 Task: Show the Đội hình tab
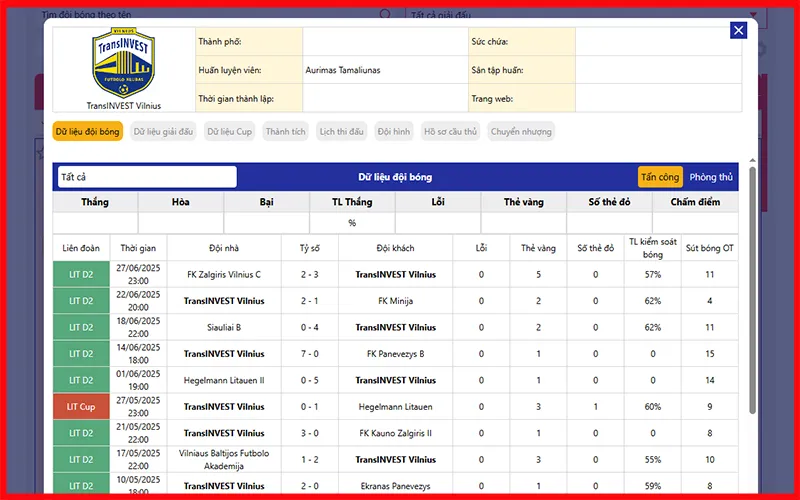tap(394, 131)
